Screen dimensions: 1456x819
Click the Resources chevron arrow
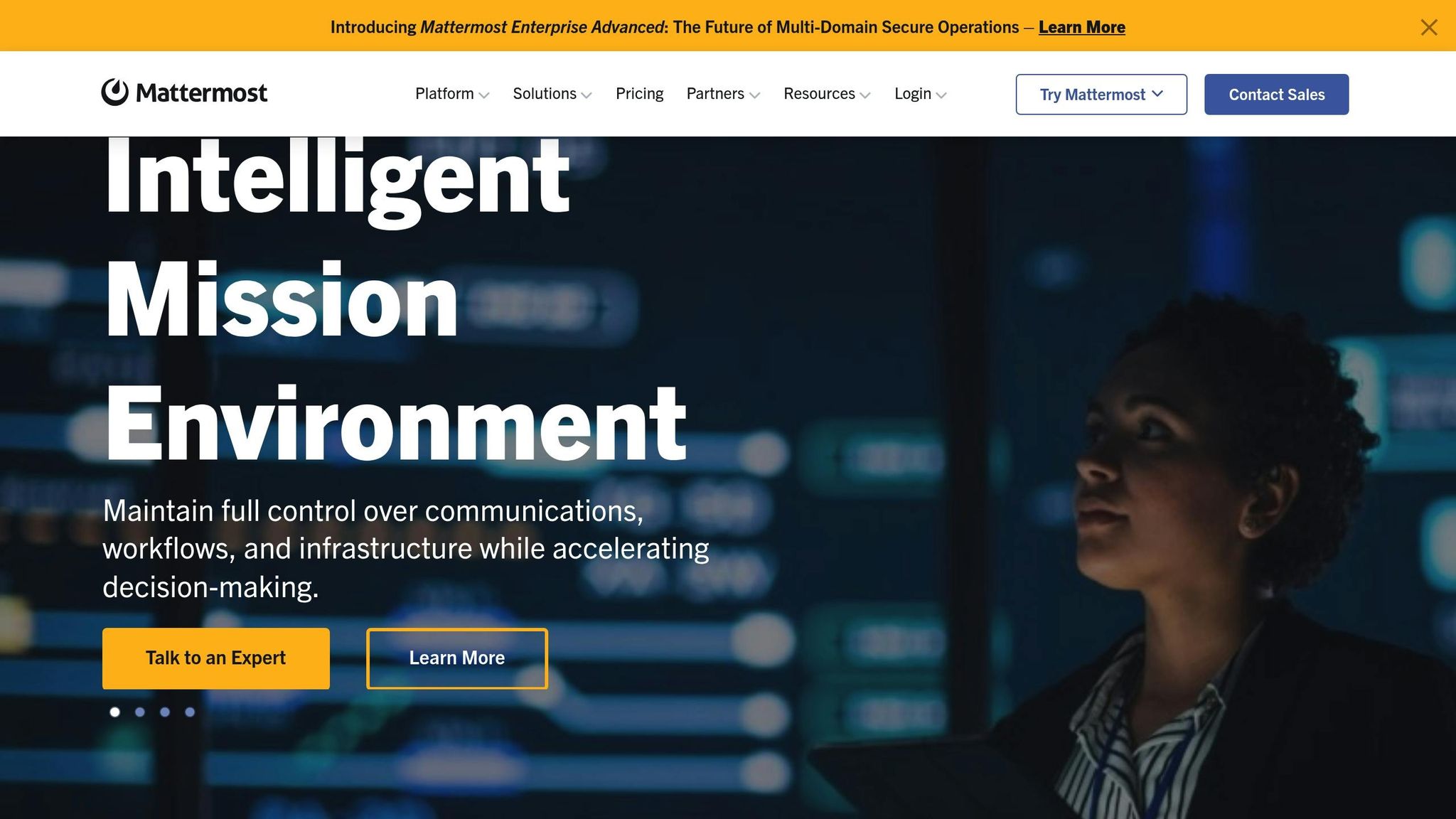pos(865,95)
